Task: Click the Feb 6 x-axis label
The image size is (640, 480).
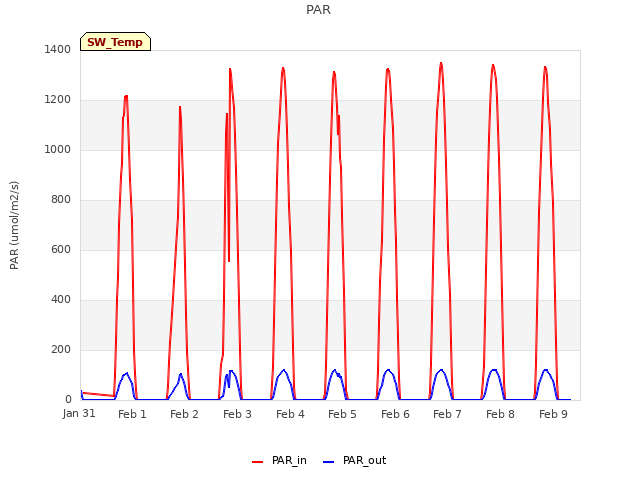Action: pos(395,414)
